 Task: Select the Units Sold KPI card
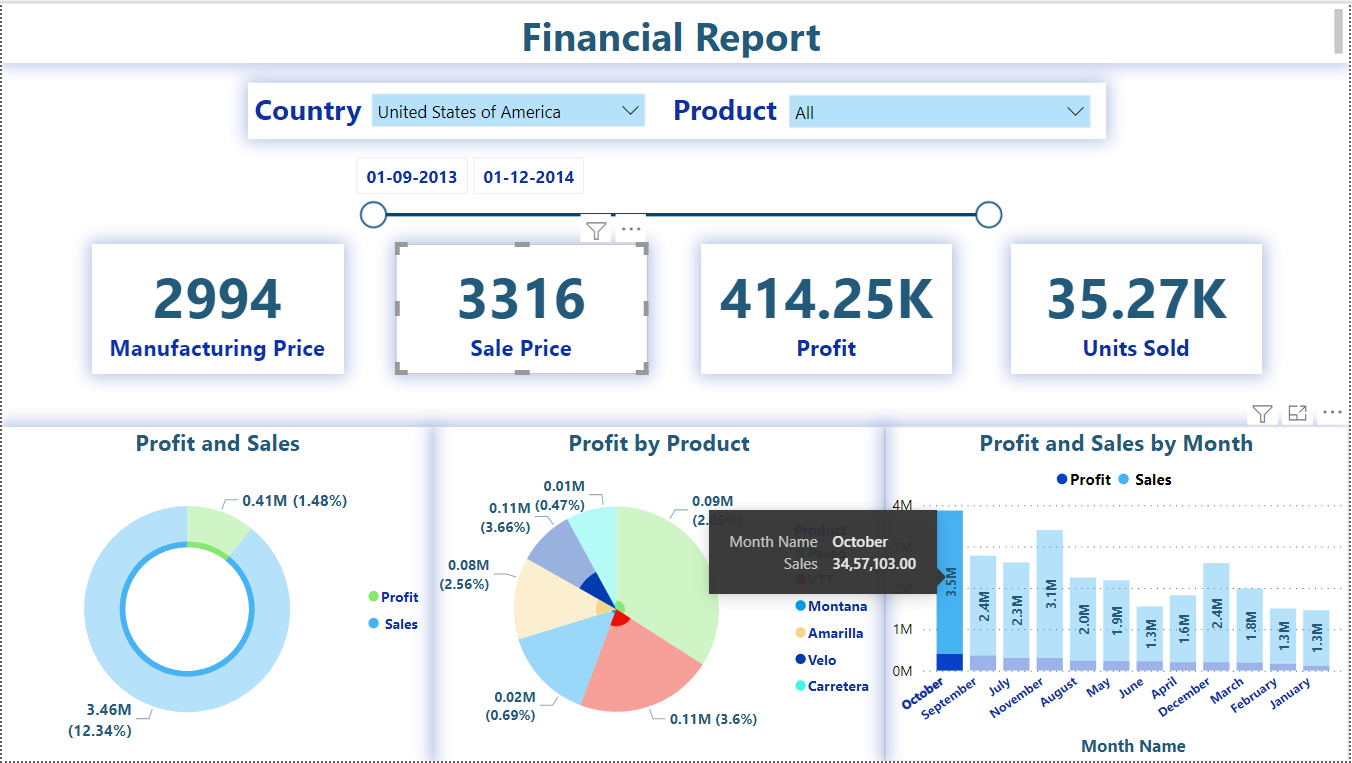(1135, 308)
